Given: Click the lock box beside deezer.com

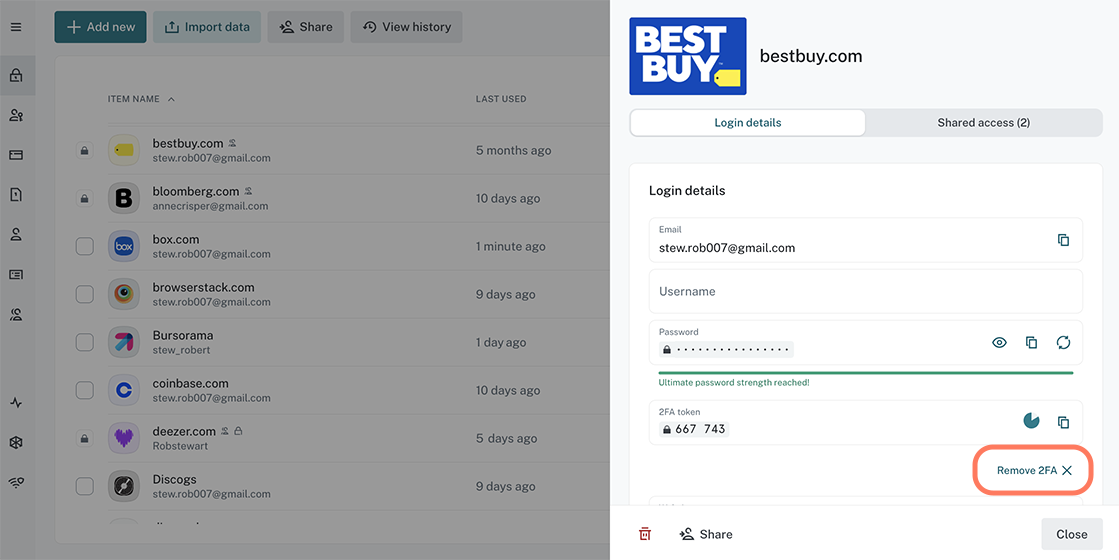Looking at the screenshot, I should click(84, 438).
